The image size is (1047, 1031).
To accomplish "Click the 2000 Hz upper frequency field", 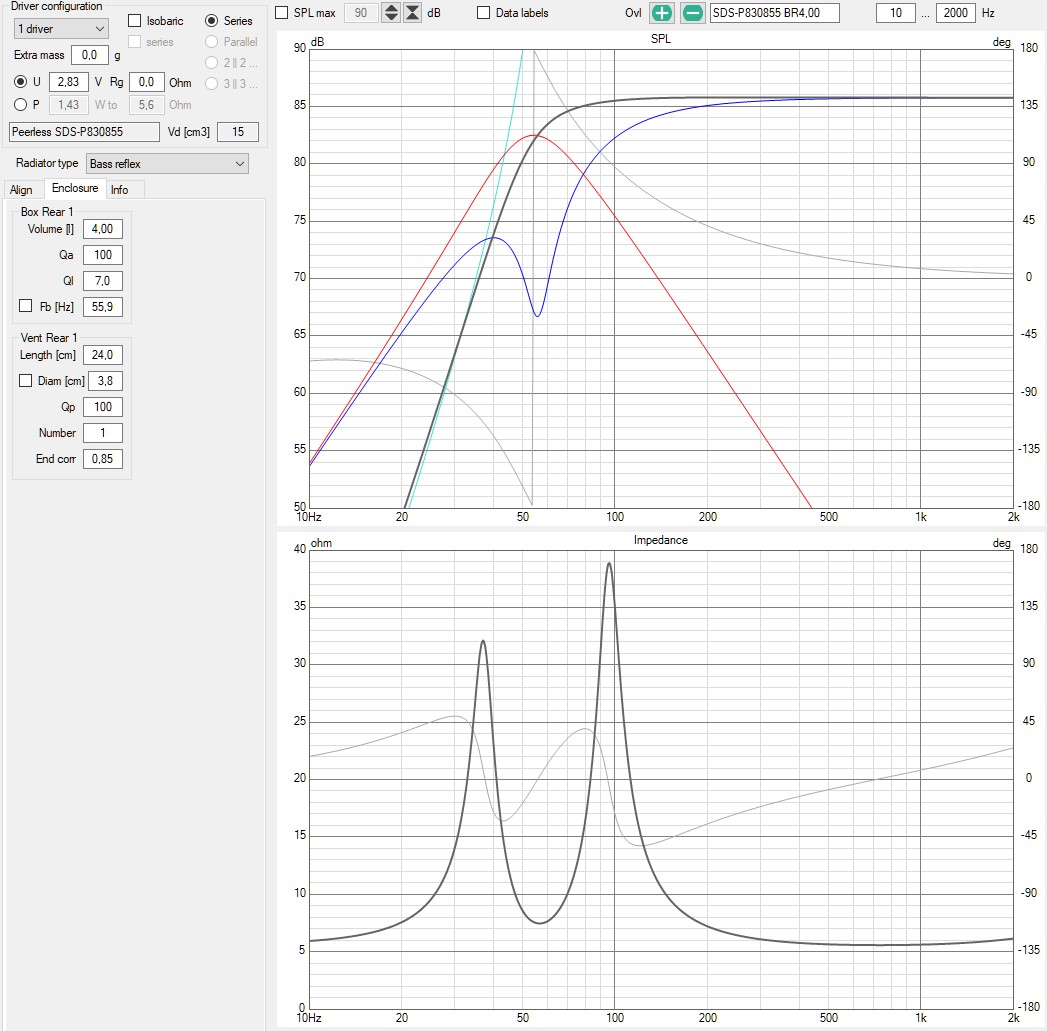I will (955, 13).
